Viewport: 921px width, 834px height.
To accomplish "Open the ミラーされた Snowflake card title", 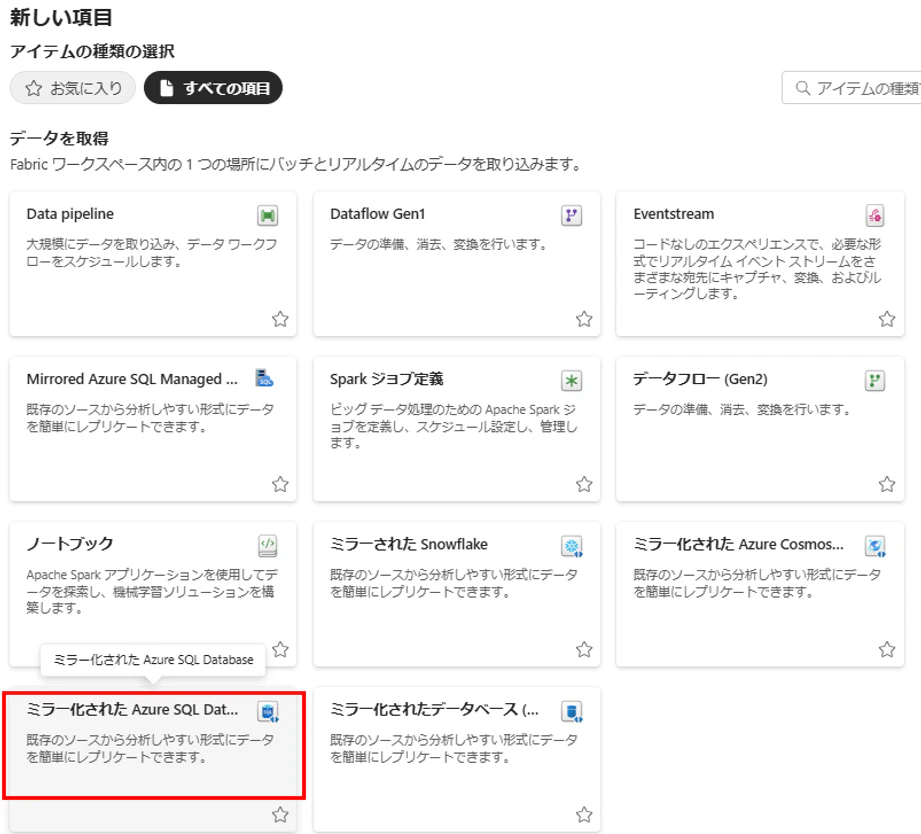I will 409,544.
